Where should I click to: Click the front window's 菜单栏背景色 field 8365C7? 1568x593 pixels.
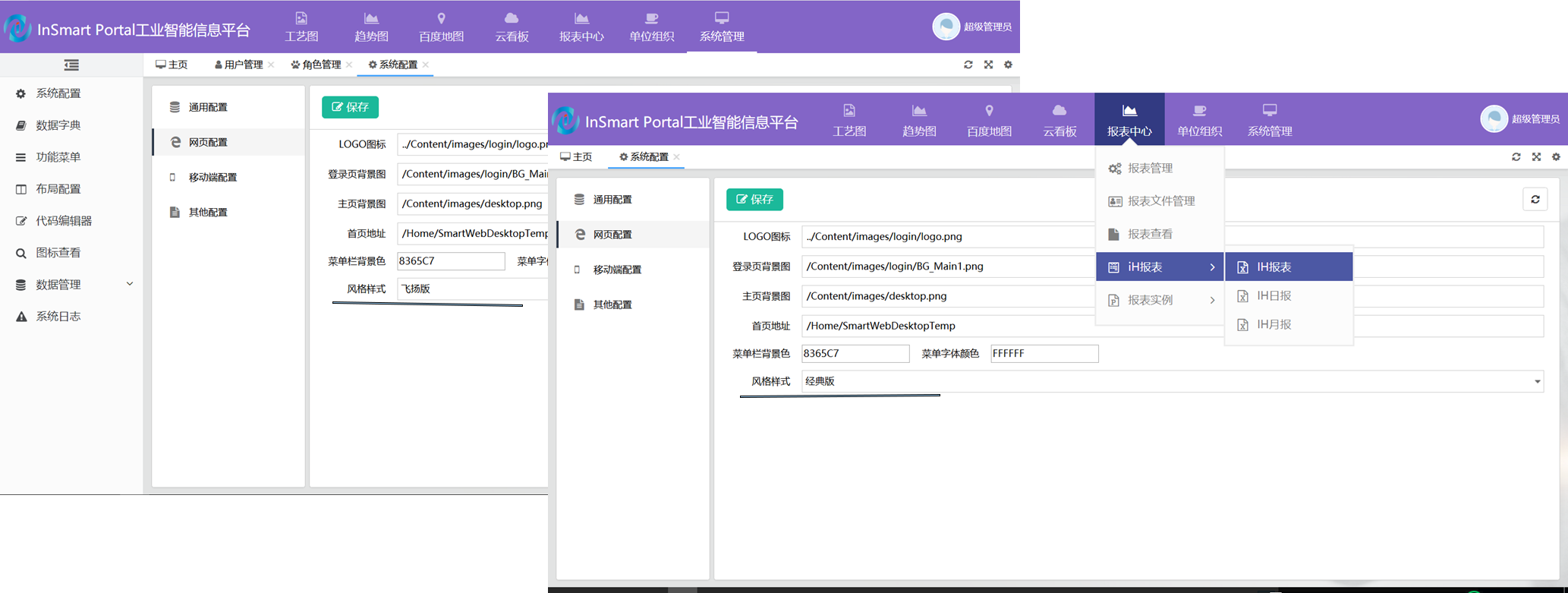[855, 353]
